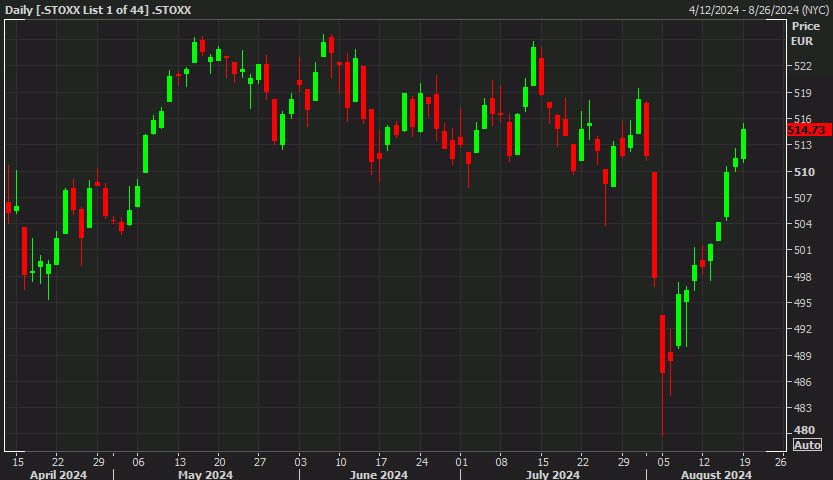
Task: Click the 06 date tick in May
Action: tap(138, 462)
